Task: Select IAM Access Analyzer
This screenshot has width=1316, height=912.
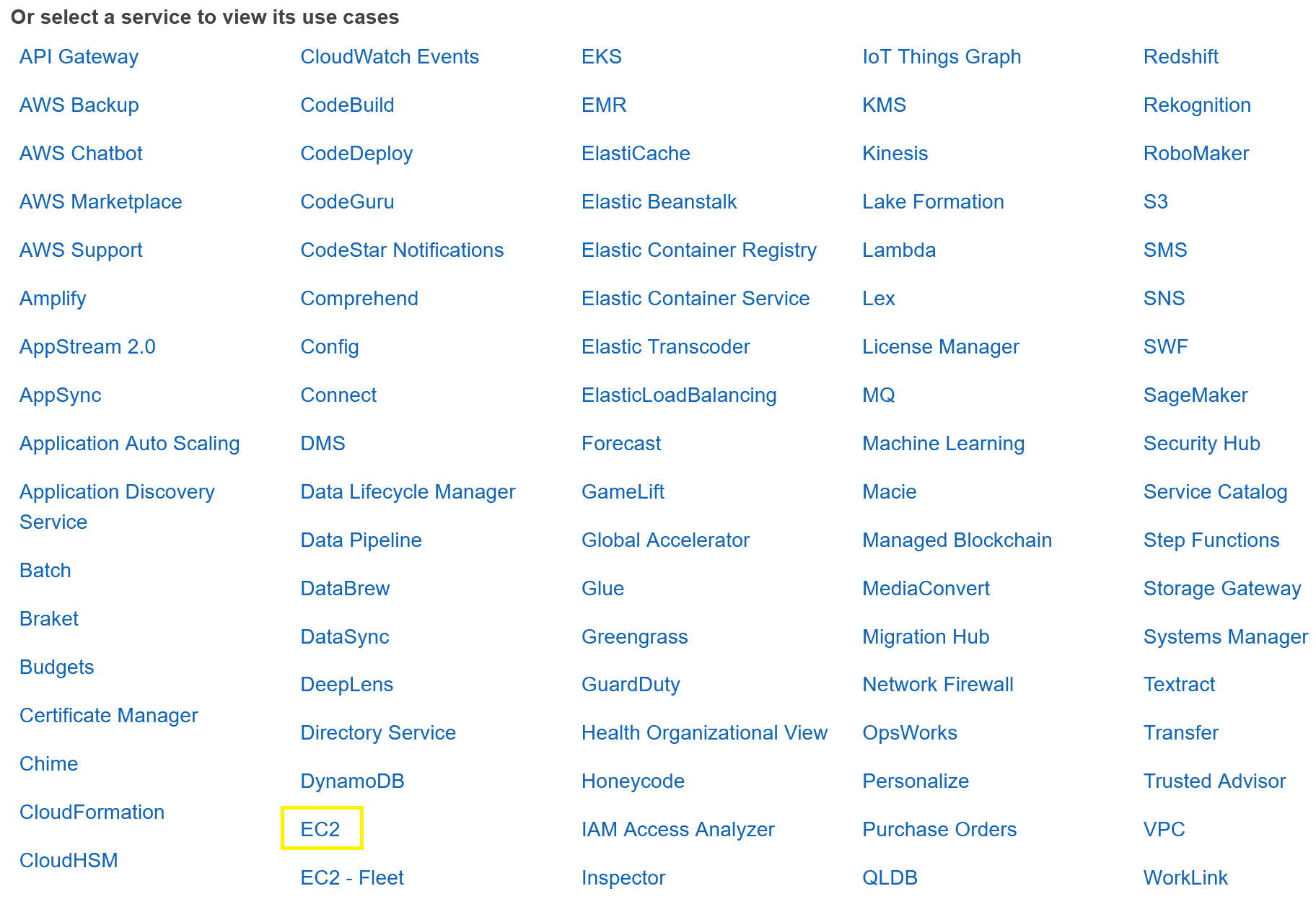Action: tap(678, 830)
